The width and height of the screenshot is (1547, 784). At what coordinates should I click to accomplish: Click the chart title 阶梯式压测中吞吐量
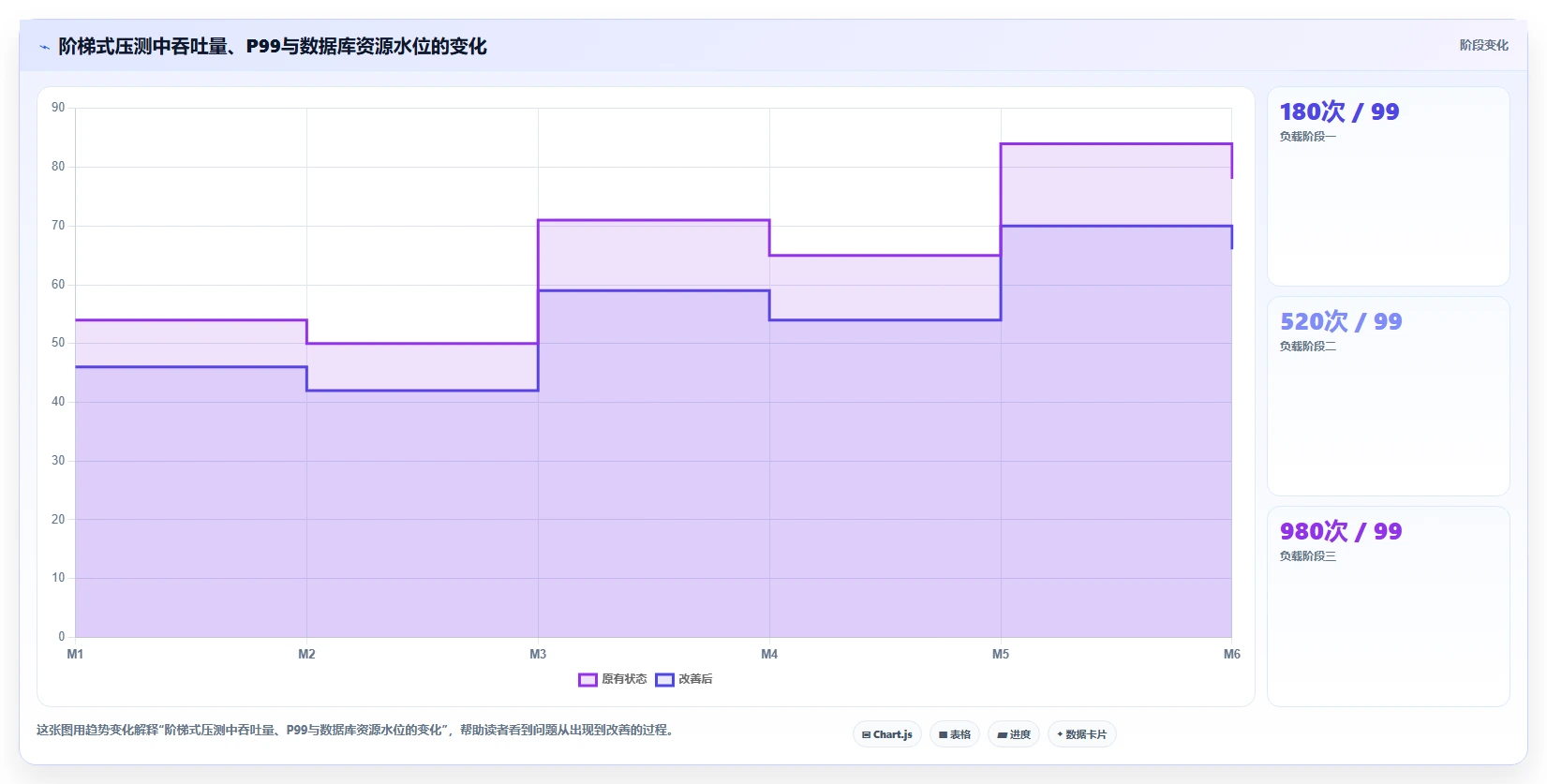click(273, 47)
